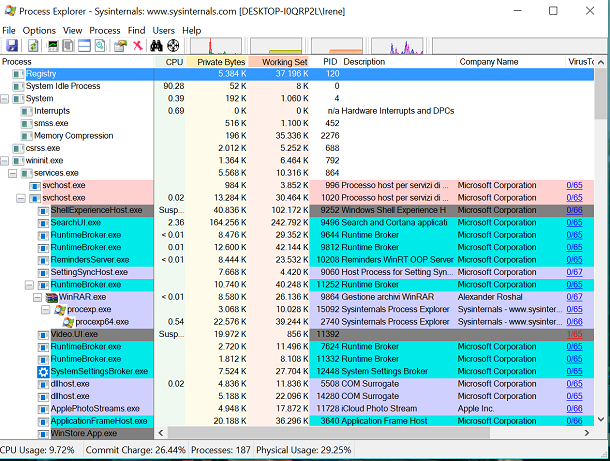Collapse the System tree node
610x461 pixels.
click(x=4, y=99)
